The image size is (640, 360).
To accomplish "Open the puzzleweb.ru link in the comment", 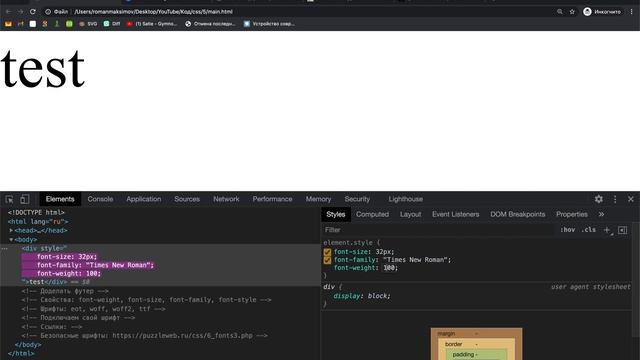I will coord(182,336).
